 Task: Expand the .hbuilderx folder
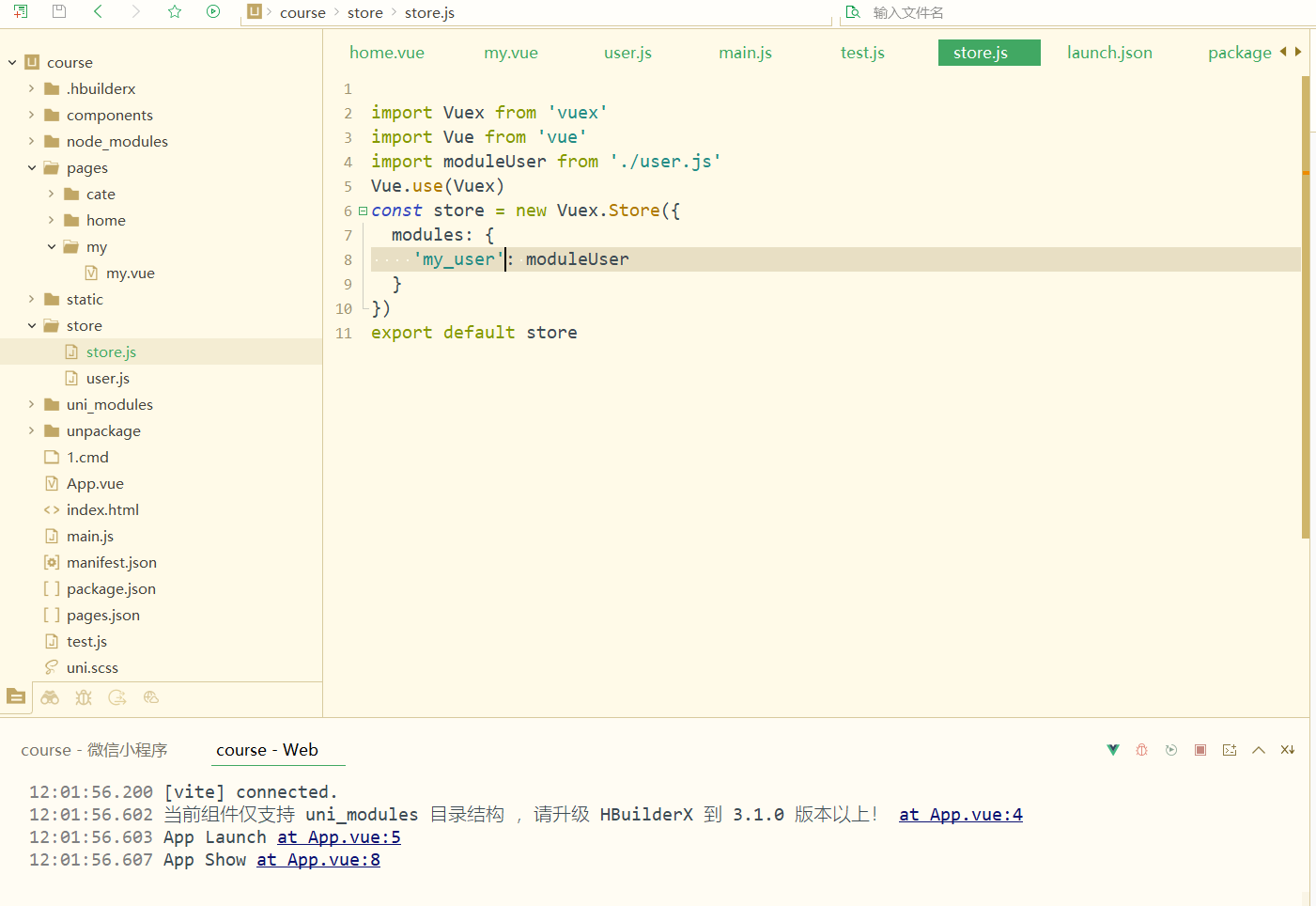31,88
